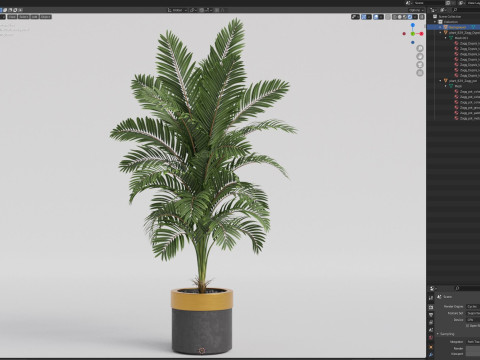Open object type visibility dropdown
480x360 pixels.
pyautogui.click(x=355, y=17)
